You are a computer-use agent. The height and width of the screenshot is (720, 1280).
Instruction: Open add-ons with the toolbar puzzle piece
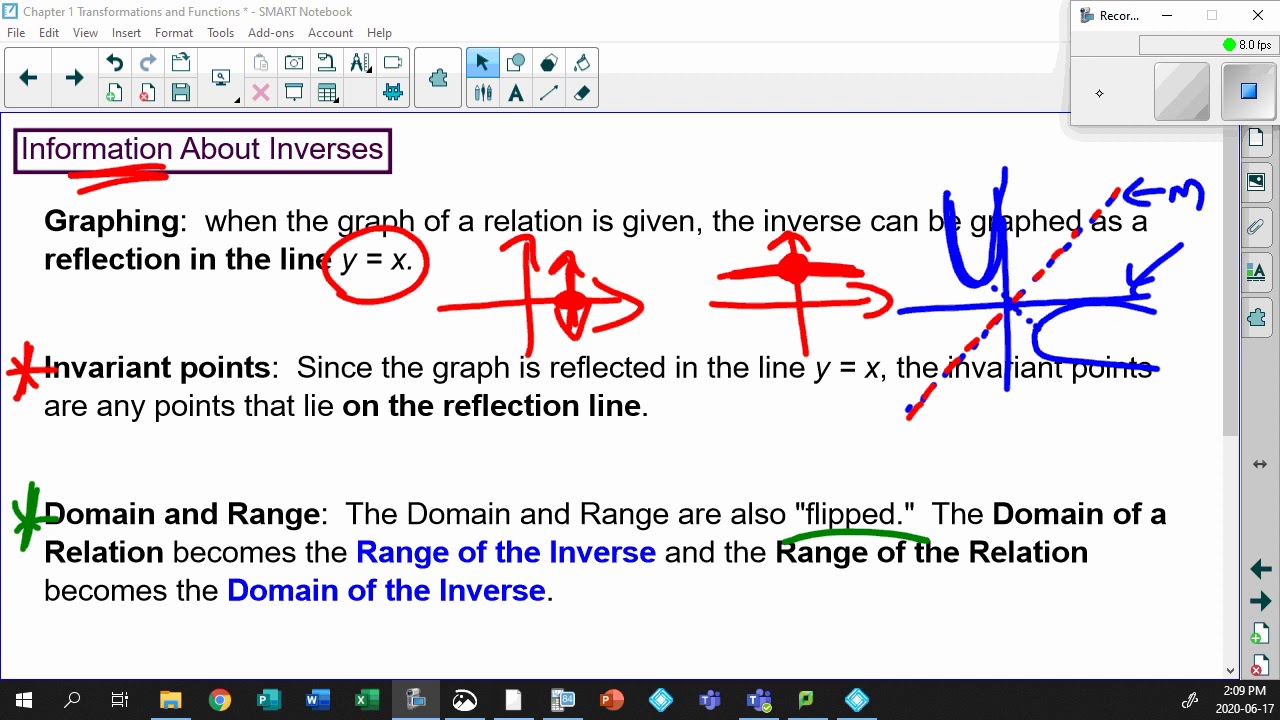438,78
